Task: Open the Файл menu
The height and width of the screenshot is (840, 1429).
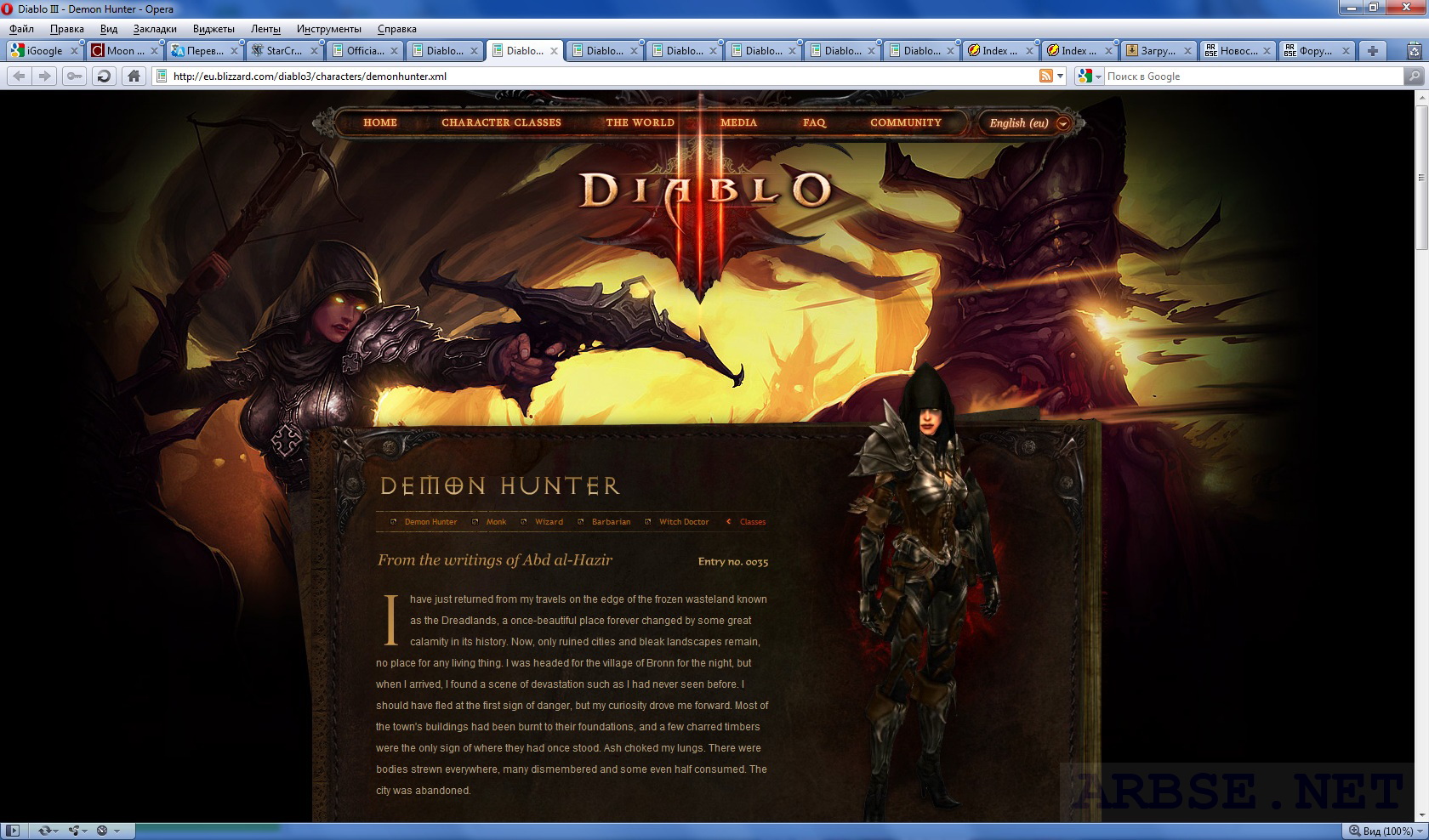Action: tap(22, 29)
